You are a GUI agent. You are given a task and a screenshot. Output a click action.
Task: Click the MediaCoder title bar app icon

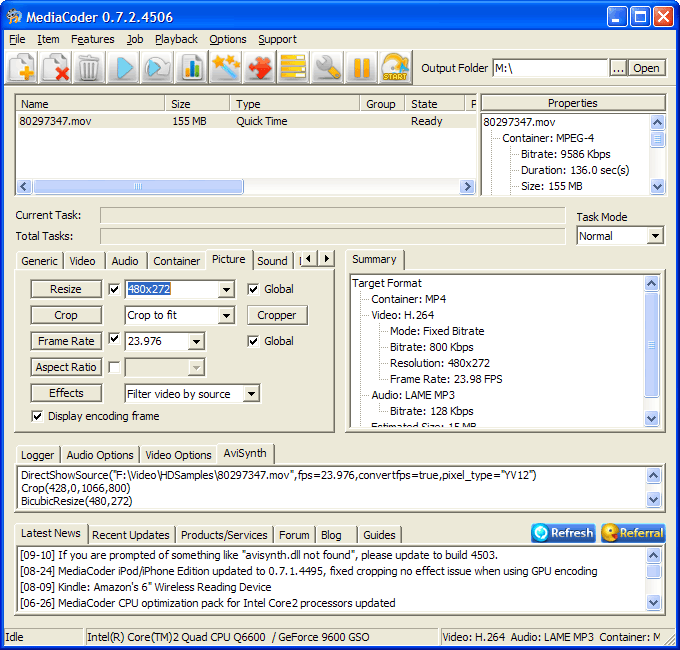click(14, 17)
